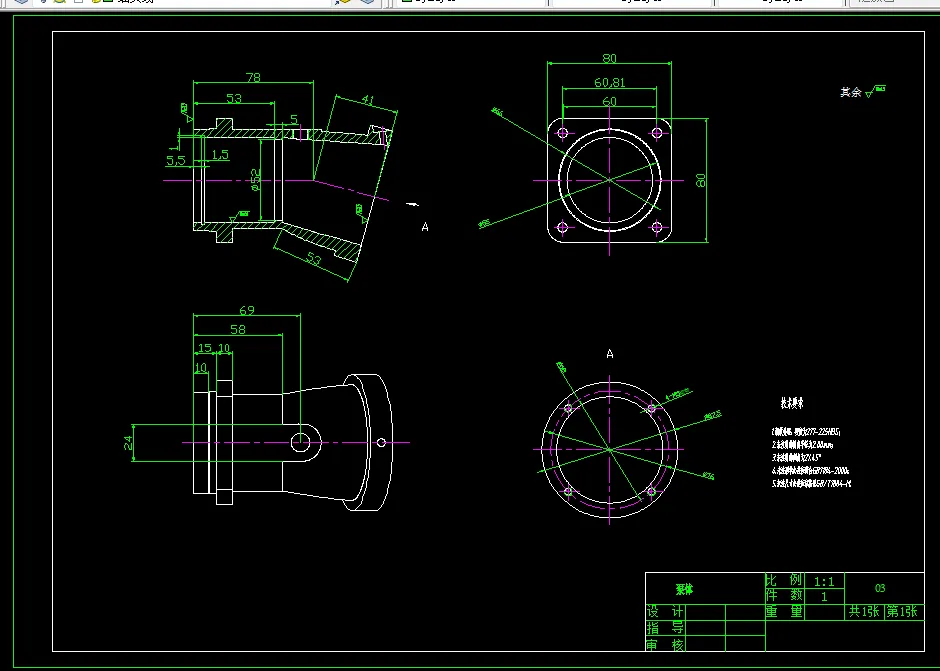940x671 pixels.
Task: Click the 设计 label in the title block
Action: point(665,612)
